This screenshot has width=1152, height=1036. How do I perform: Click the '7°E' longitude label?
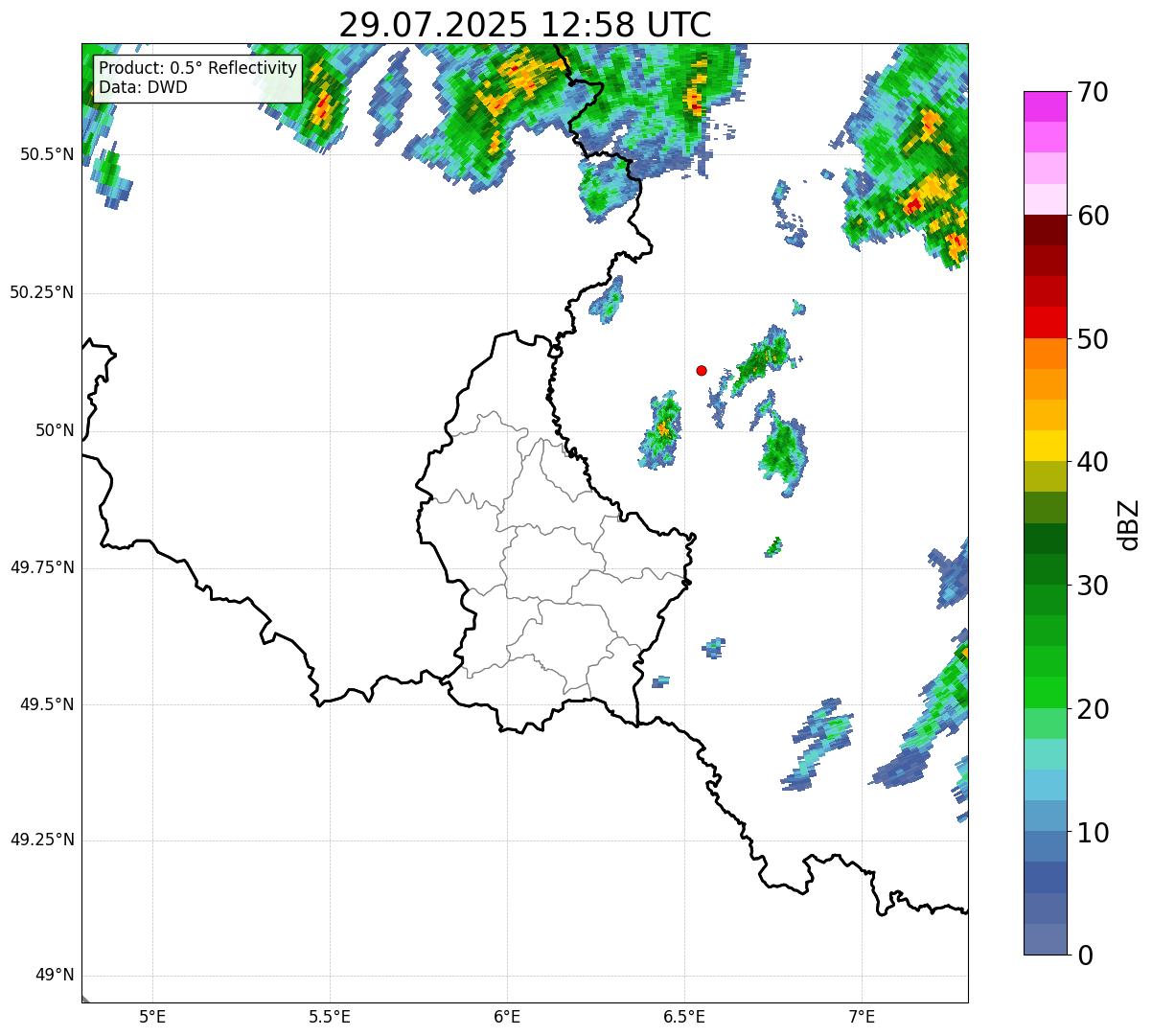(863, 1016)
